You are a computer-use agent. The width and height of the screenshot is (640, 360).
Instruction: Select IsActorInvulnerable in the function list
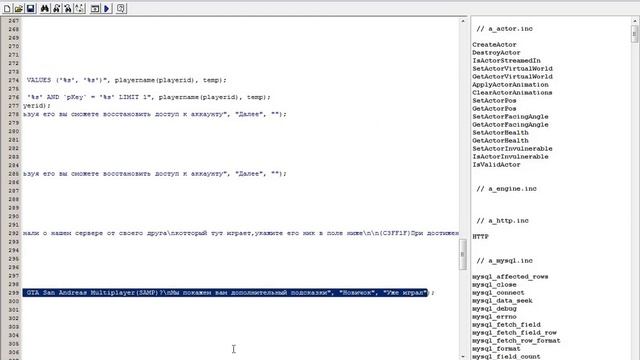pos(510,156)
